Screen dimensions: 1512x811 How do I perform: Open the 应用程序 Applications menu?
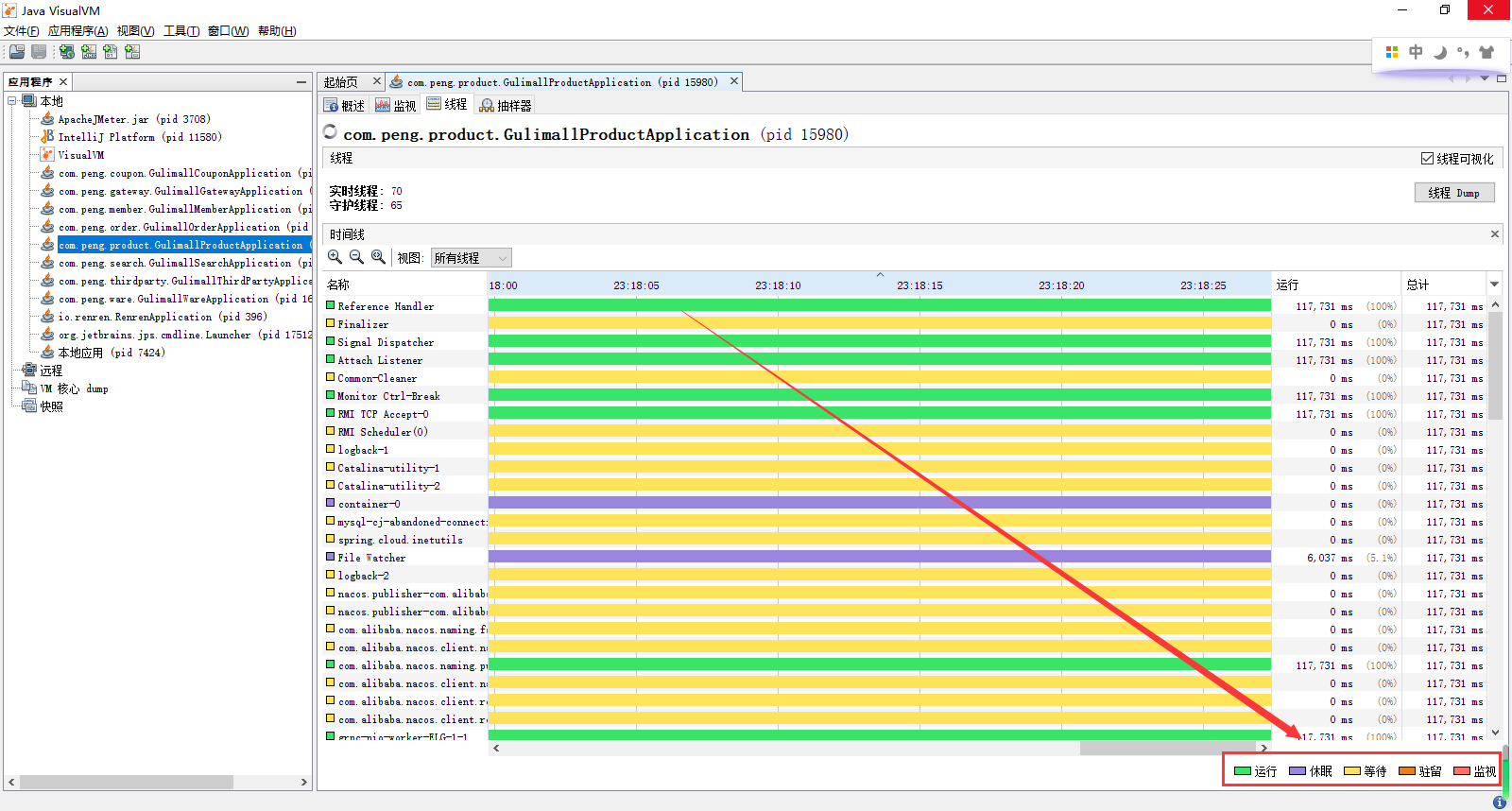tap(78, 31)
